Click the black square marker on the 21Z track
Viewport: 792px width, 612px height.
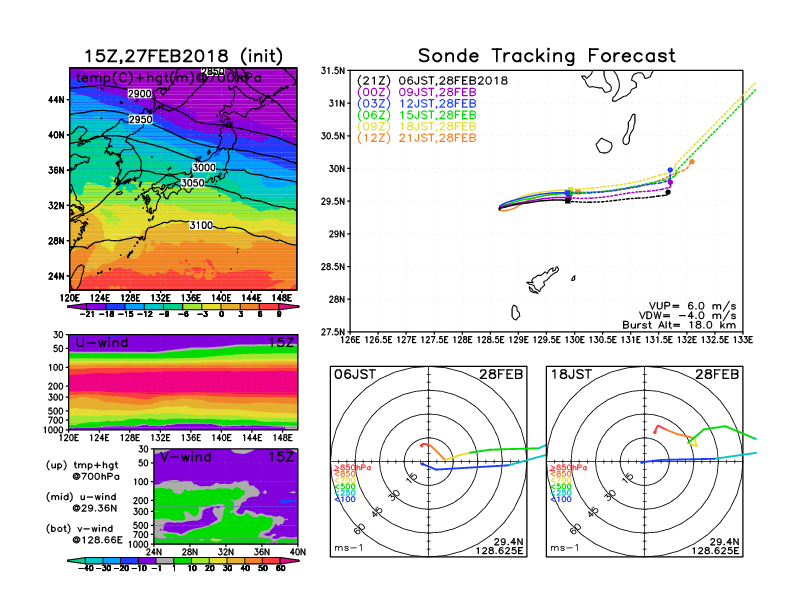[x=568, y=200]
